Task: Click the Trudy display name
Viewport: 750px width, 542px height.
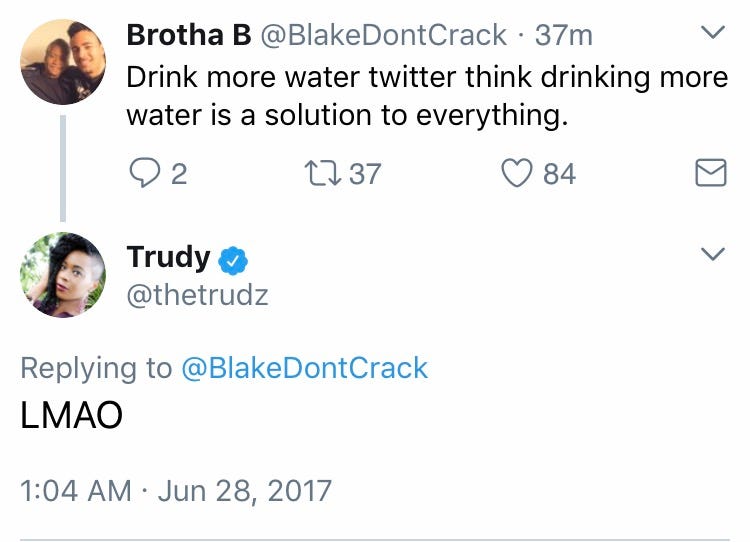Action: 168,257
